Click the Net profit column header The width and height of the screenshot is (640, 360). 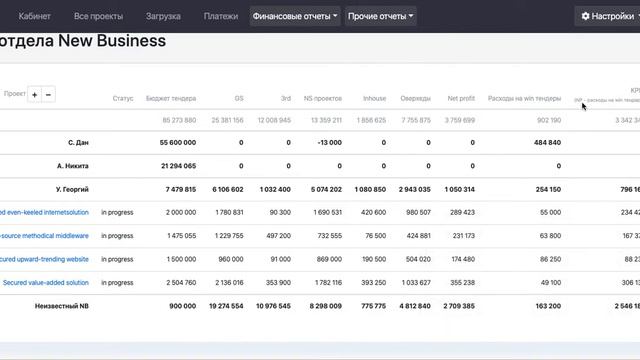point(461,98)
